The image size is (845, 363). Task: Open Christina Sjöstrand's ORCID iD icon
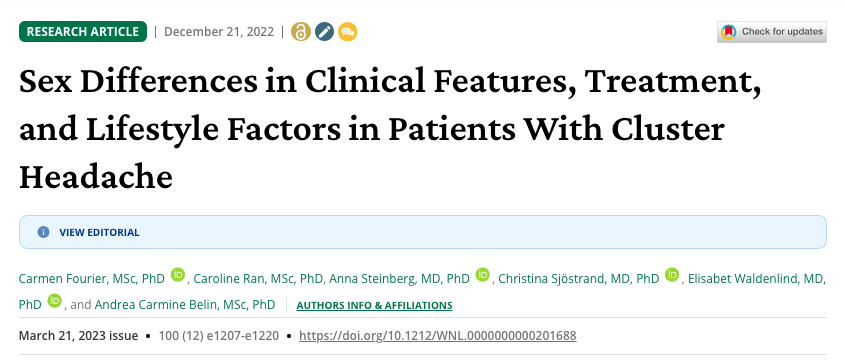[672, 275]
